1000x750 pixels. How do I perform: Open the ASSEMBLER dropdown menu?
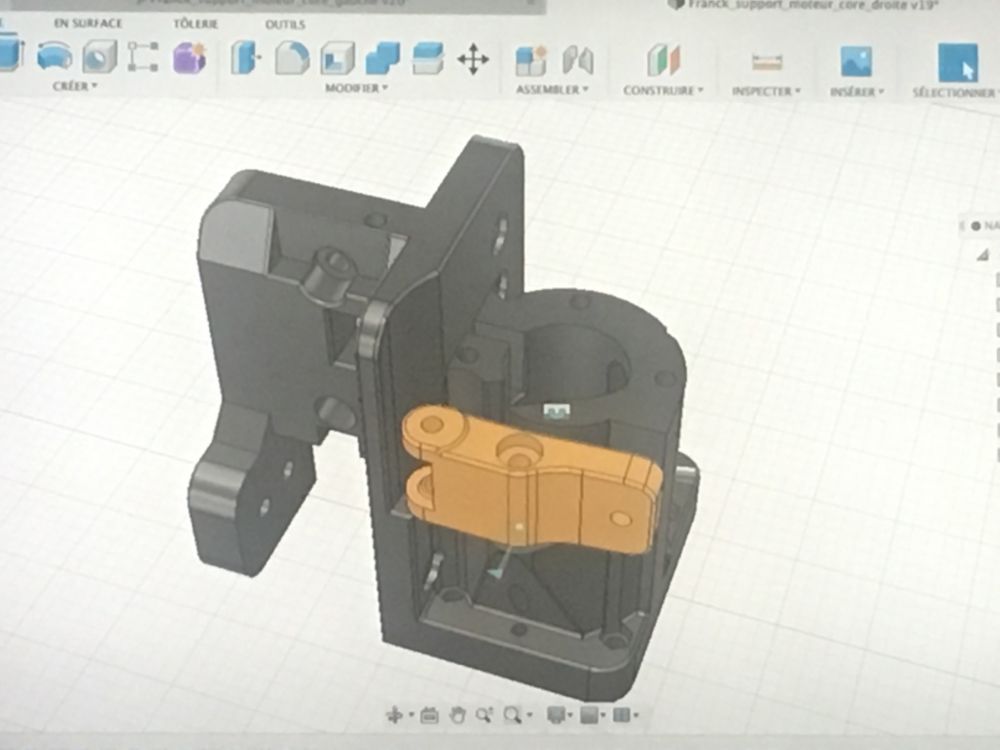(552, 90)
